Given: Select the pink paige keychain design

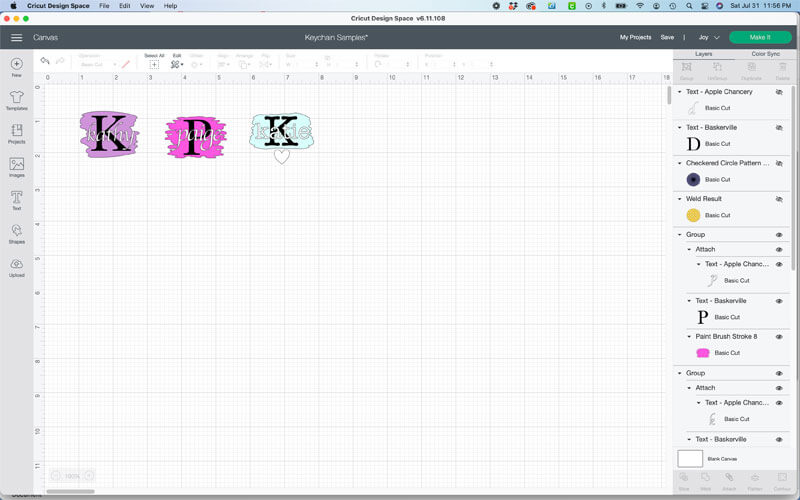Looking at the screenshot, I should 196,137.
